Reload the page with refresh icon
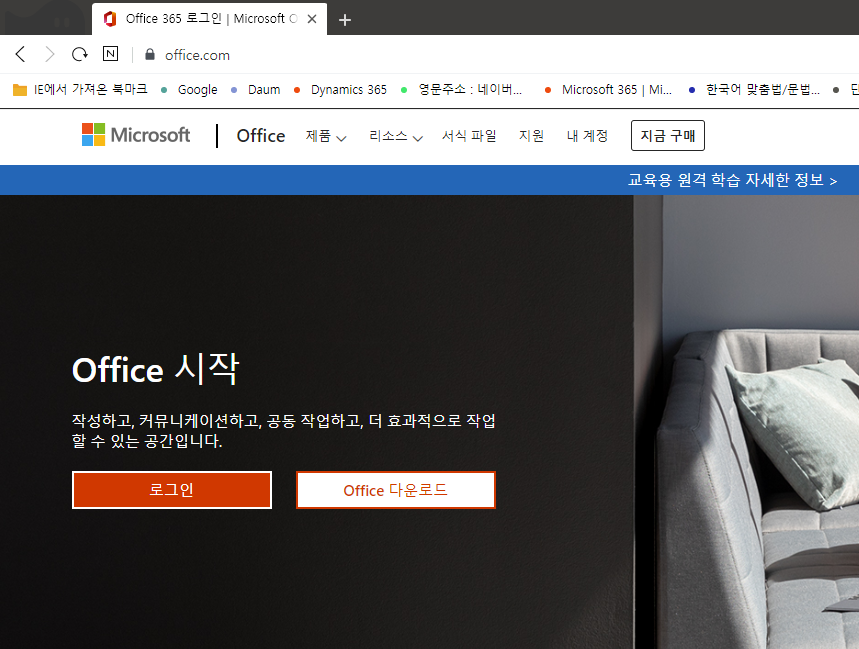The height and width of the screenshot is (649, 859). pyautogui.click(x=80, y=54)
